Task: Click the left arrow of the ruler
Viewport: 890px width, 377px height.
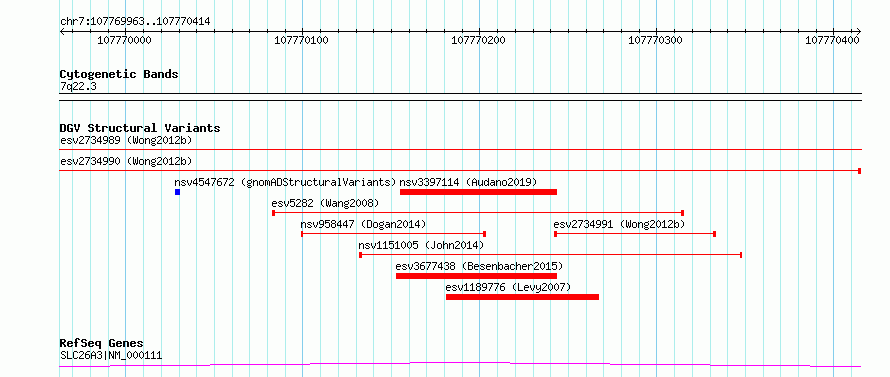Action: [62, 31]
